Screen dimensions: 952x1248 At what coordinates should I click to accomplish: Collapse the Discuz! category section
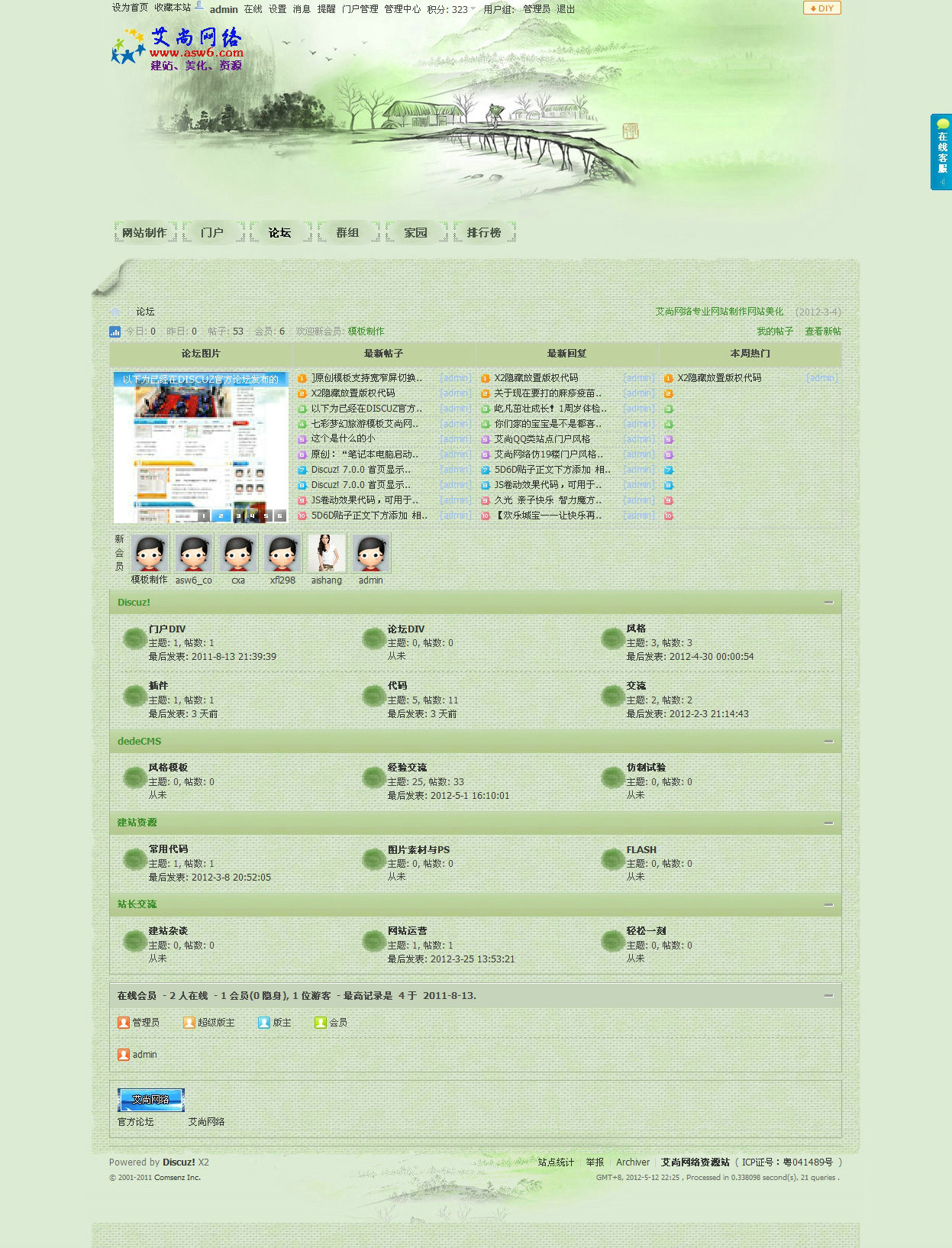[x=828, y=603]
